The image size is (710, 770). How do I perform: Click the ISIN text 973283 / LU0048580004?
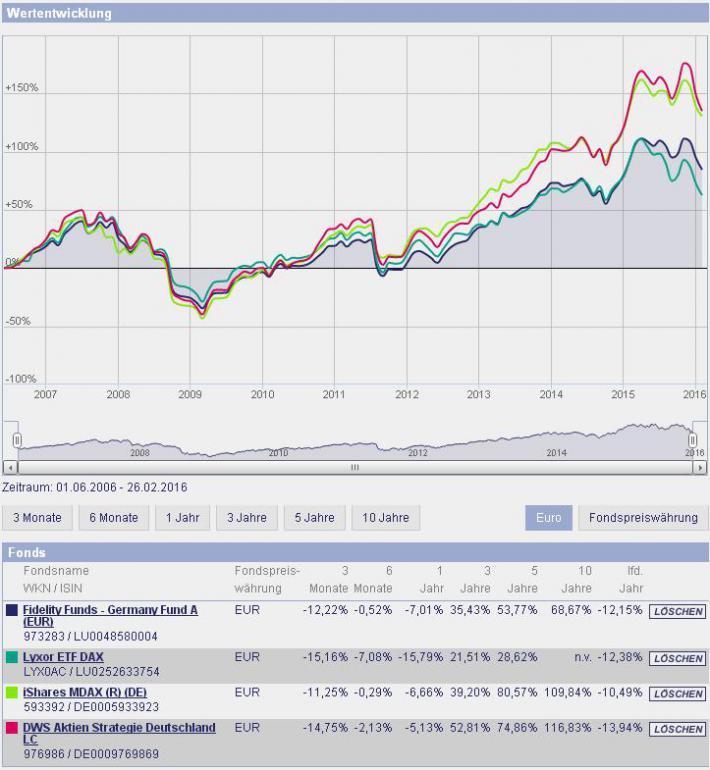click(90, 636)
